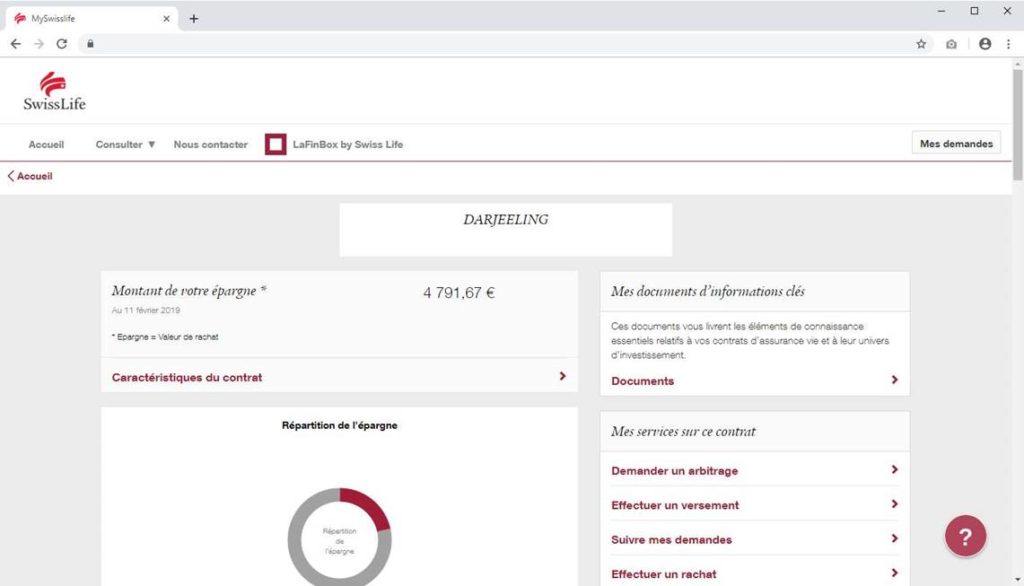Open Nous contacter menu item
The image size is (1024, 586).
coord(210,144)
